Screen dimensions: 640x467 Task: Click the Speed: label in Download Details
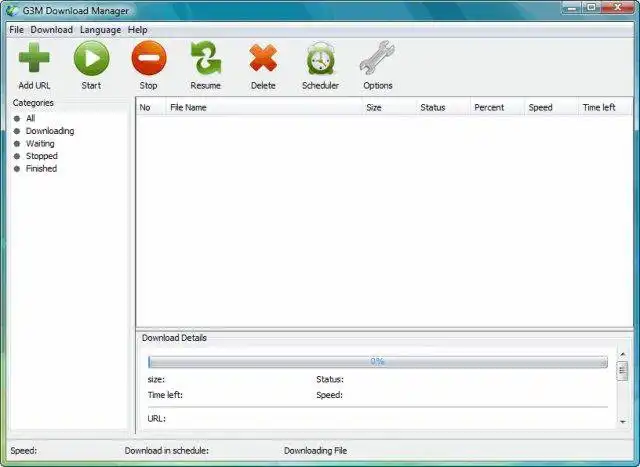point(329,395)
